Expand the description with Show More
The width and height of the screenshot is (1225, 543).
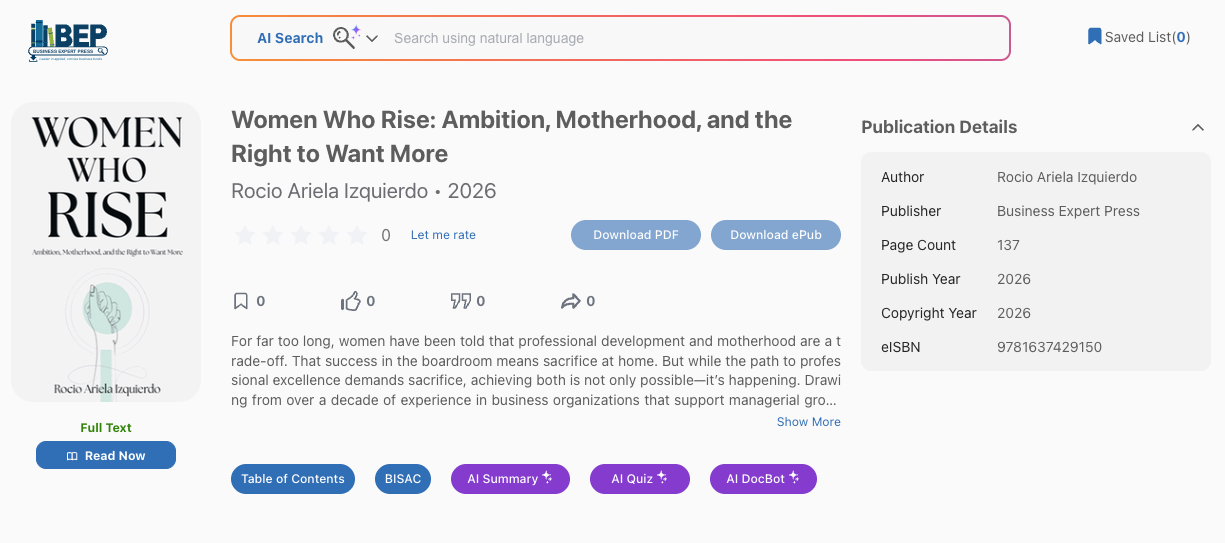click(x=808, y=422)
